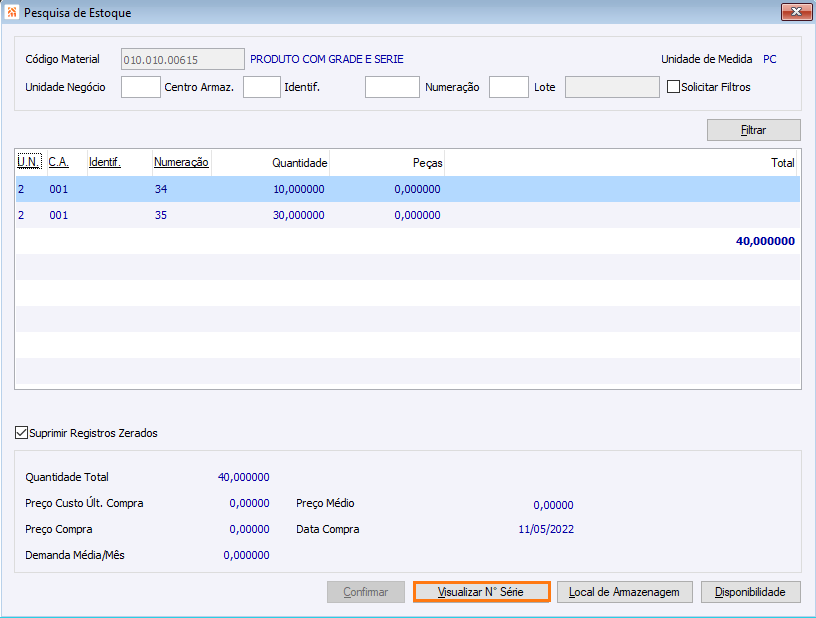Uncheck Suprimir Registros Zerados
This screenshot has width=816, height=618.
point(22,433)
